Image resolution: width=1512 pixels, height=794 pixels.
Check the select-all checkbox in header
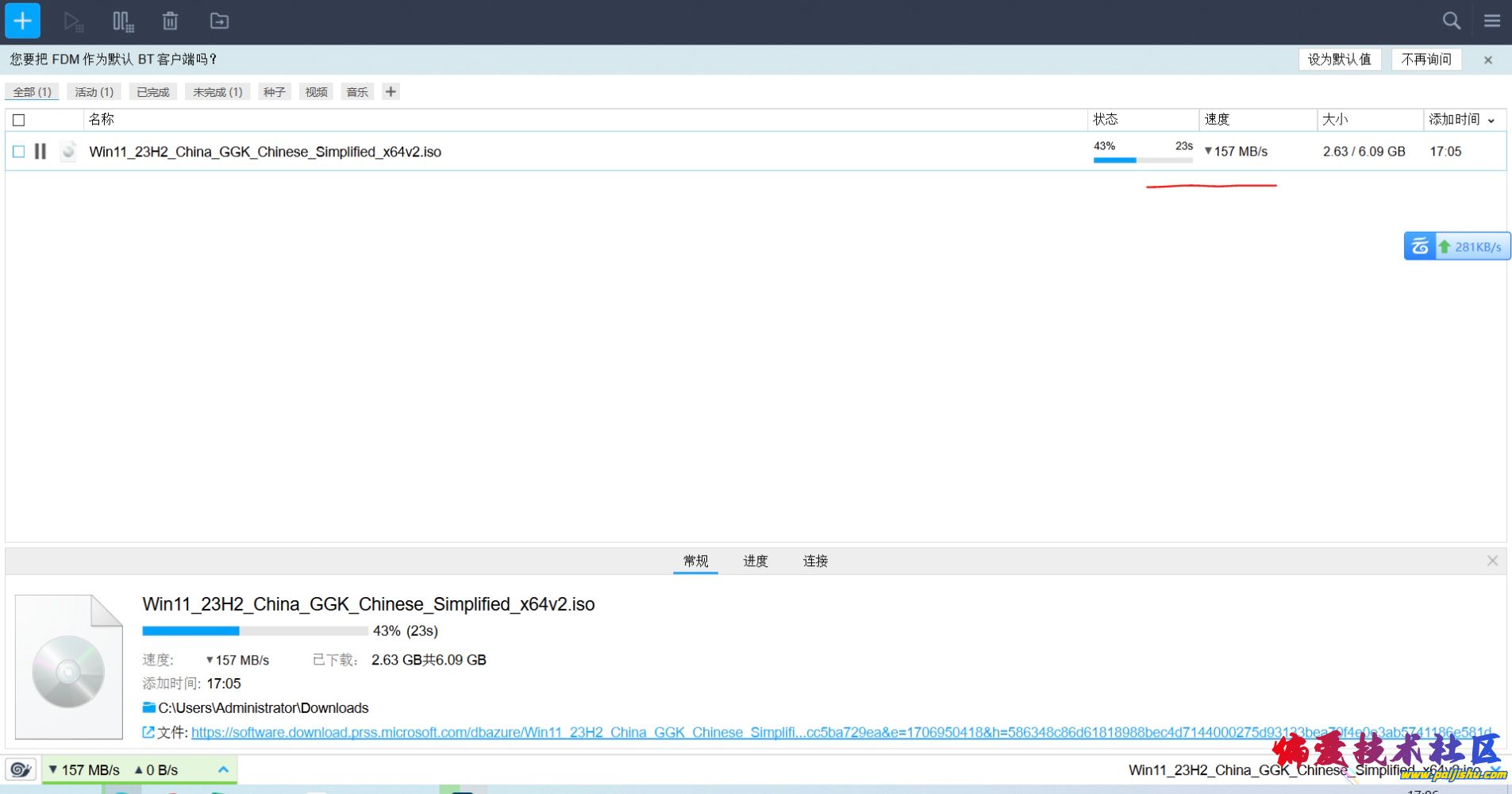pos(19,120)
